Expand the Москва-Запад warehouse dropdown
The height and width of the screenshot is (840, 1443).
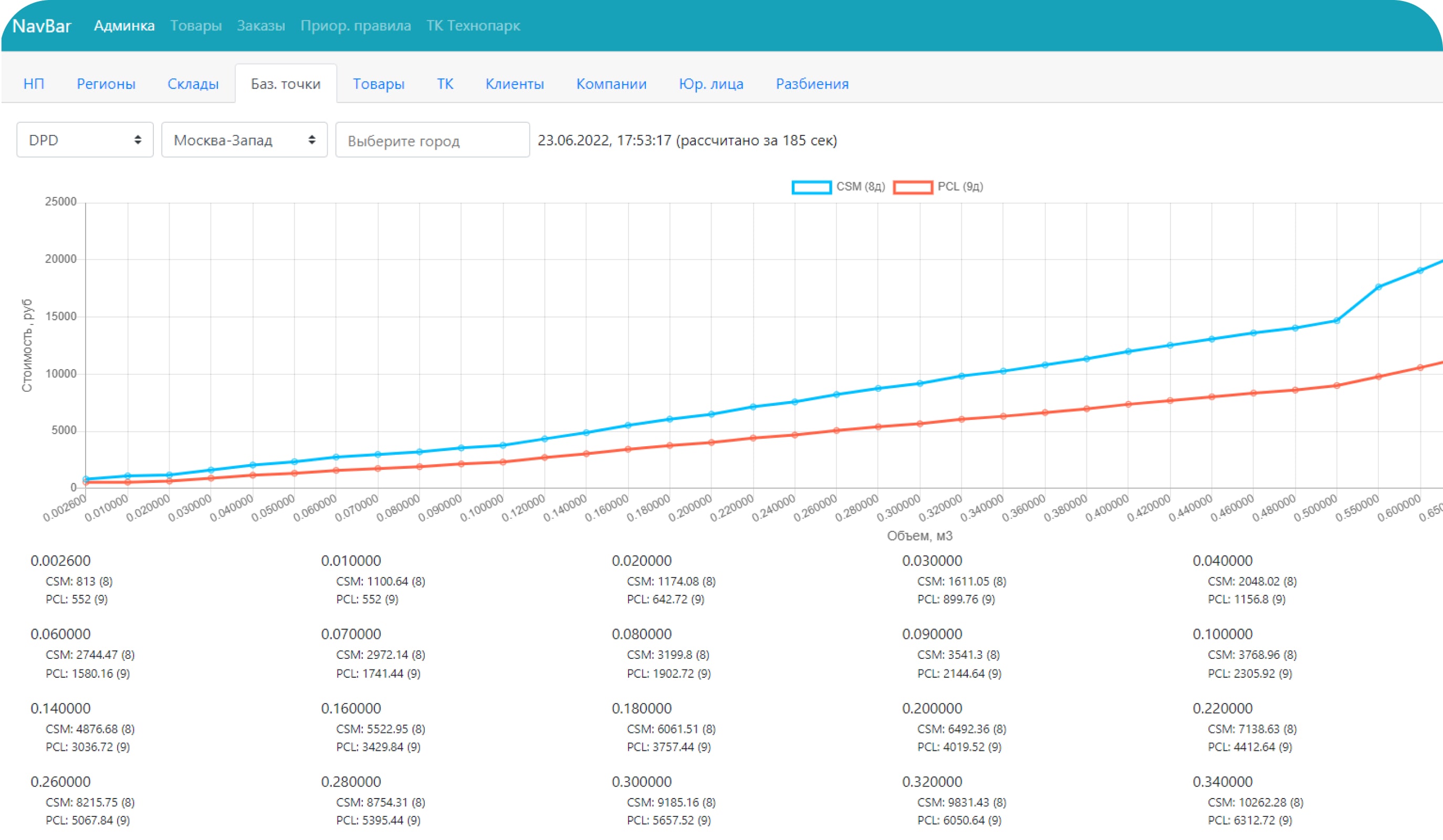[245, 140]
